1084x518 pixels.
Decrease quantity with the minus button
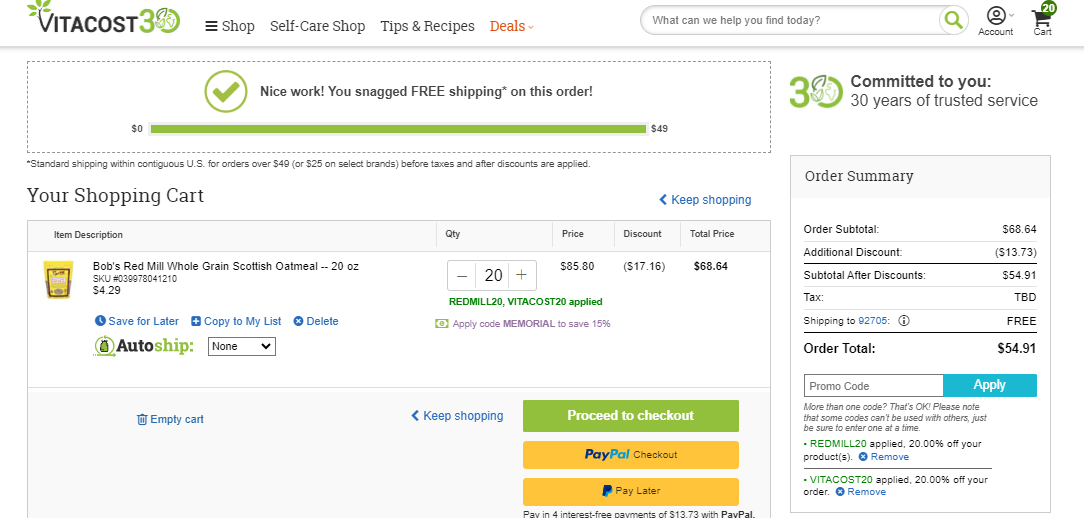pyautogui.click(x=462, y=275)
